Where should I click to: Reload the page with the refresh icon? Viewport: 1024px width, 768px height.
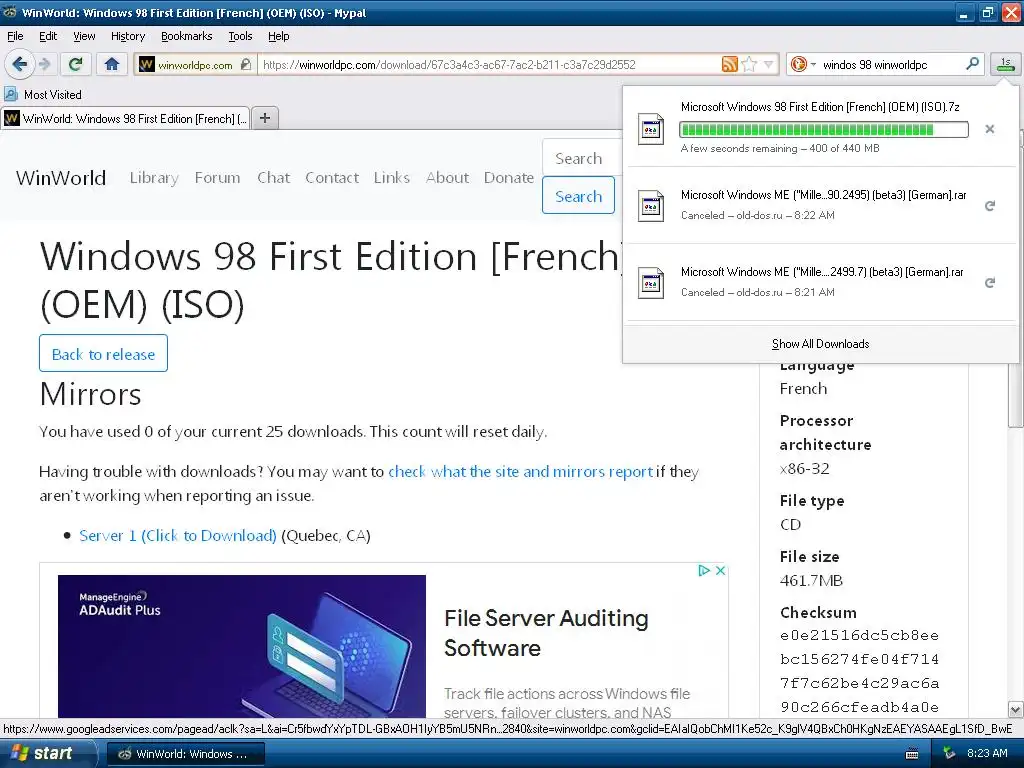click(x=76, y=64)
